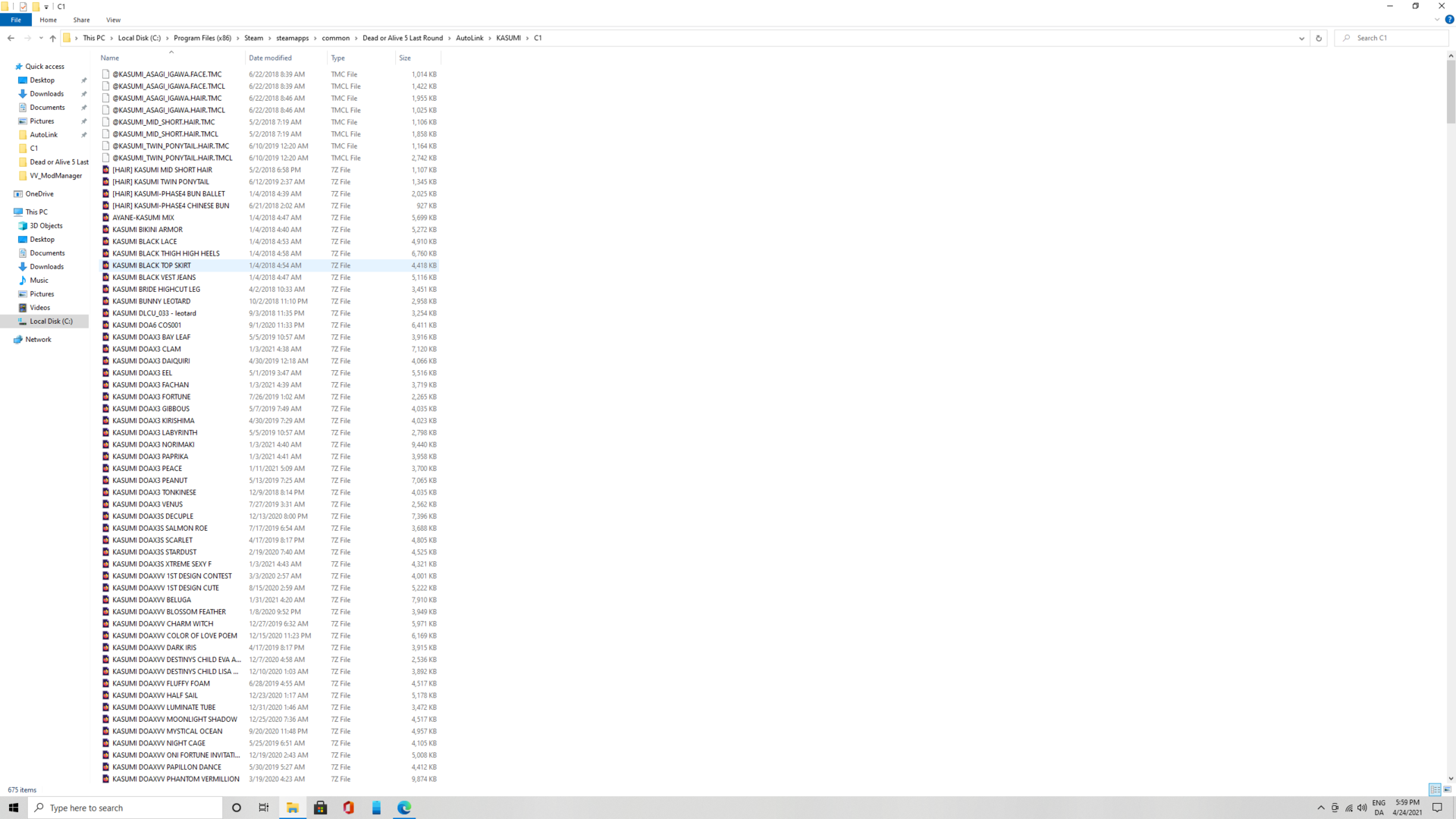This screenshot has height=819, width=1456.
Task: Open the volume icon in the system tray
Action: [1363, 808]
